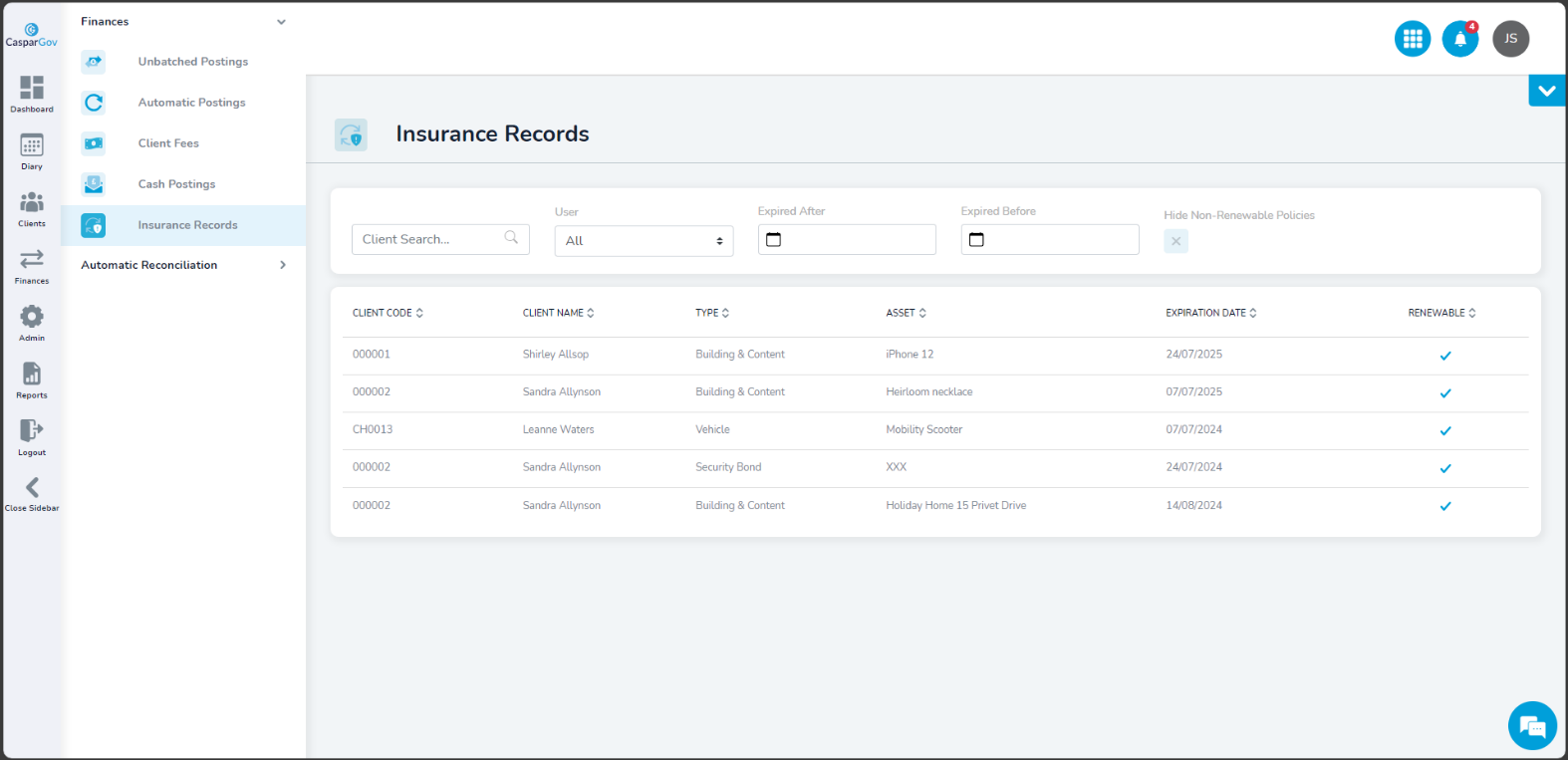This screenshot has width=1568, height=760.
Task: Go to Clients in the sidebar
Action: tap(32, 206)
